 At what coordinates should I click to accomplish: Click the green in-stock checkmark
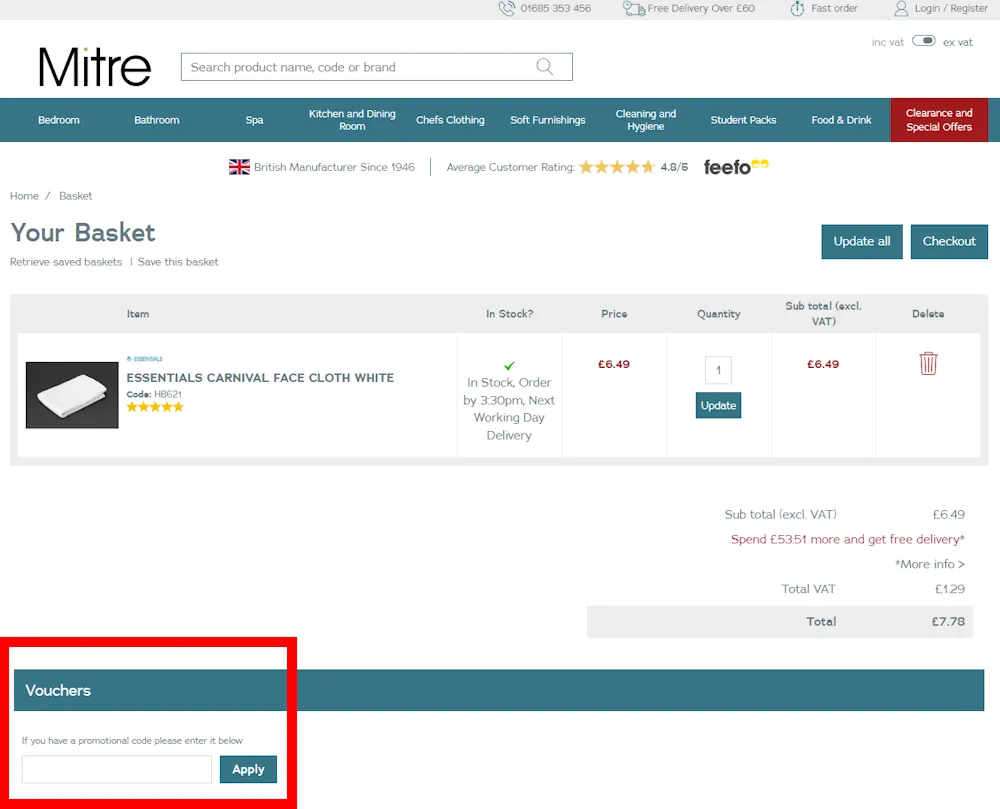(x=509, y=365)
